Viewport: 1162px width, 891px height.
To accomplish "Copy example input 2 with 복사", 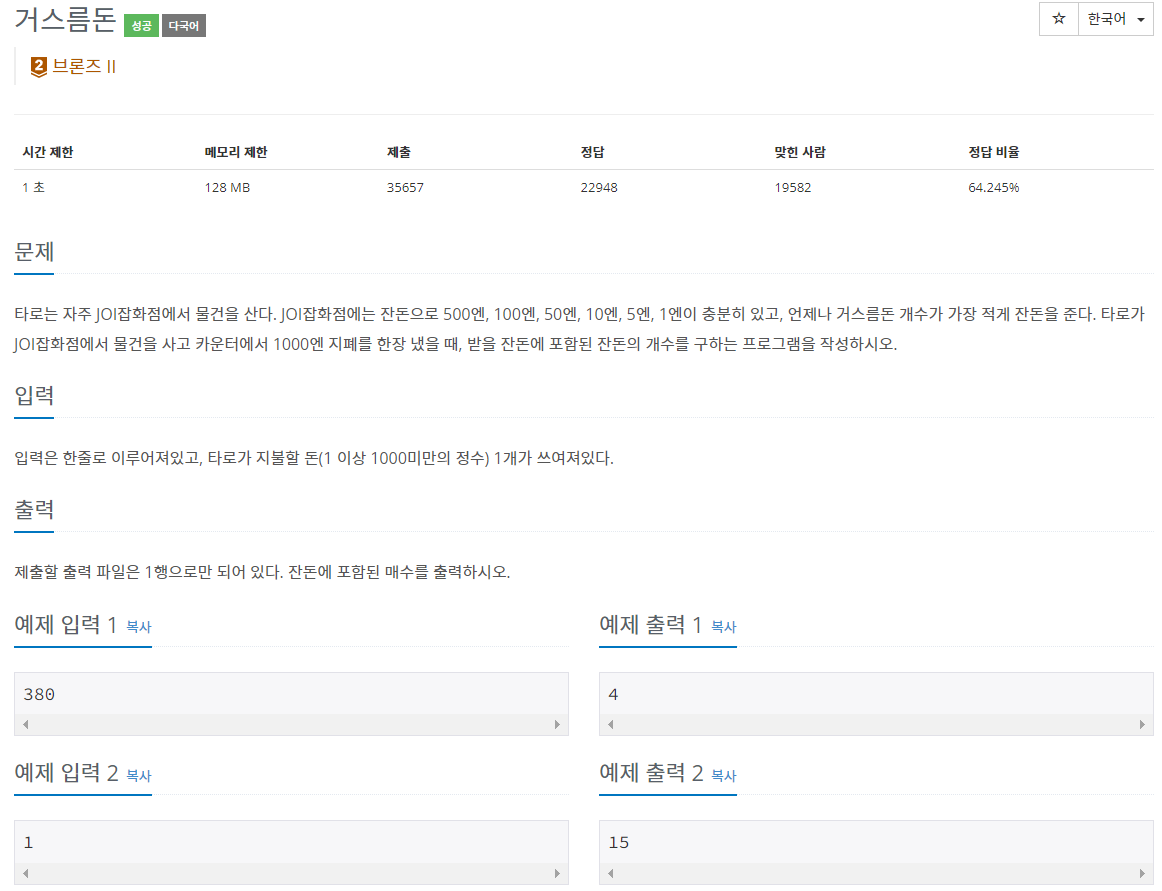I will (x=139, y=775).
